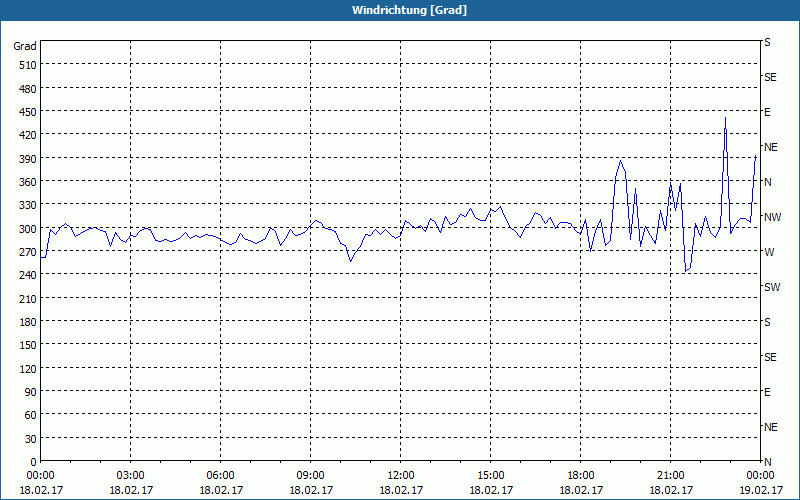Click the 00:00 label above 19.02.17
The height and width of the screenshot is (500, 800).
coord(761,476)
